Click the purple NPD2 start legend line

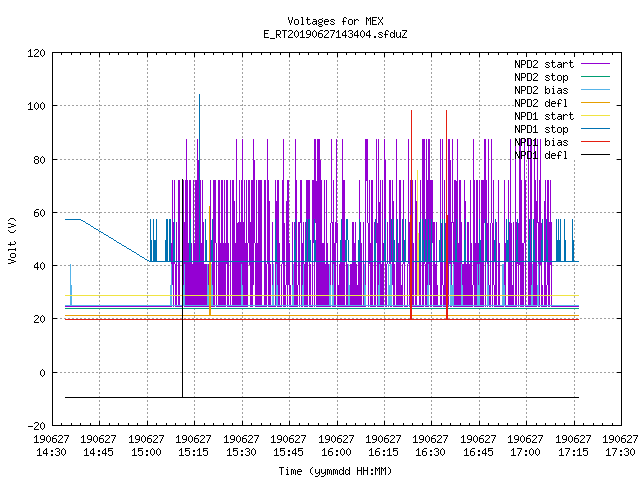click(595, 64)
